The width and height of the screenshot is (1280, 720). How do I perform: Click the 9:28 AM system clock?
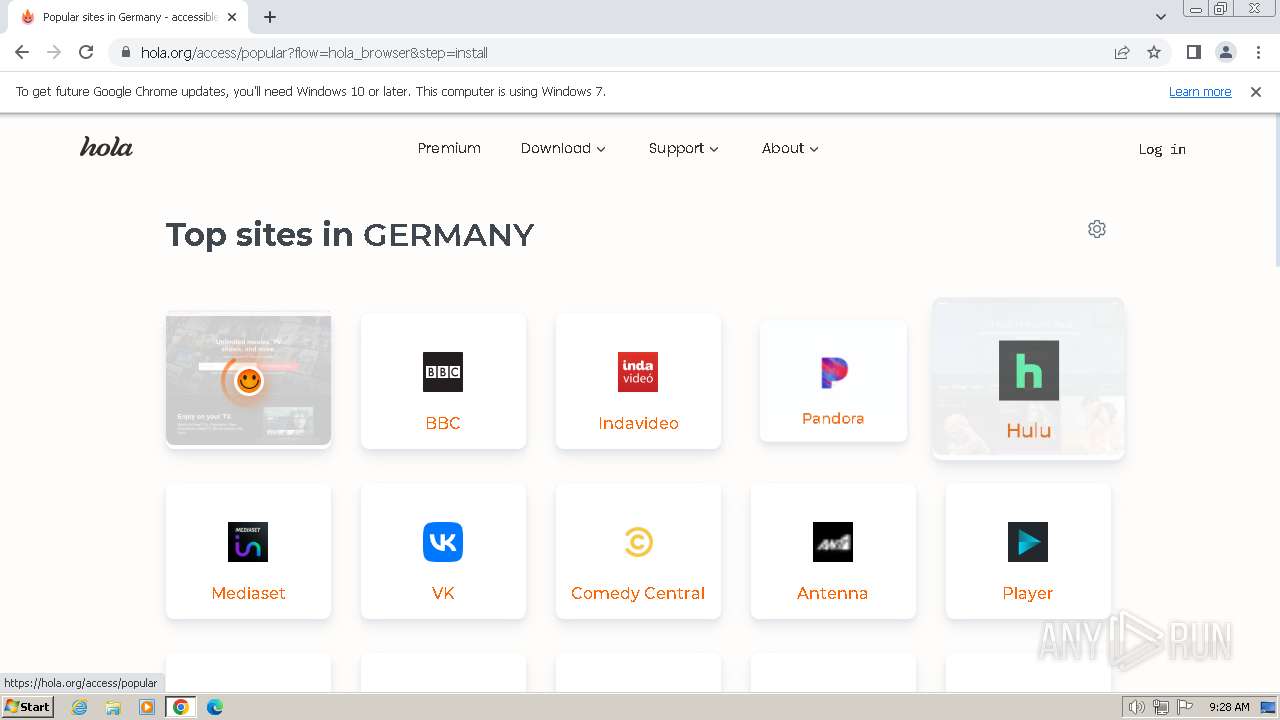pyautogui.click(x=1229, y=707)
